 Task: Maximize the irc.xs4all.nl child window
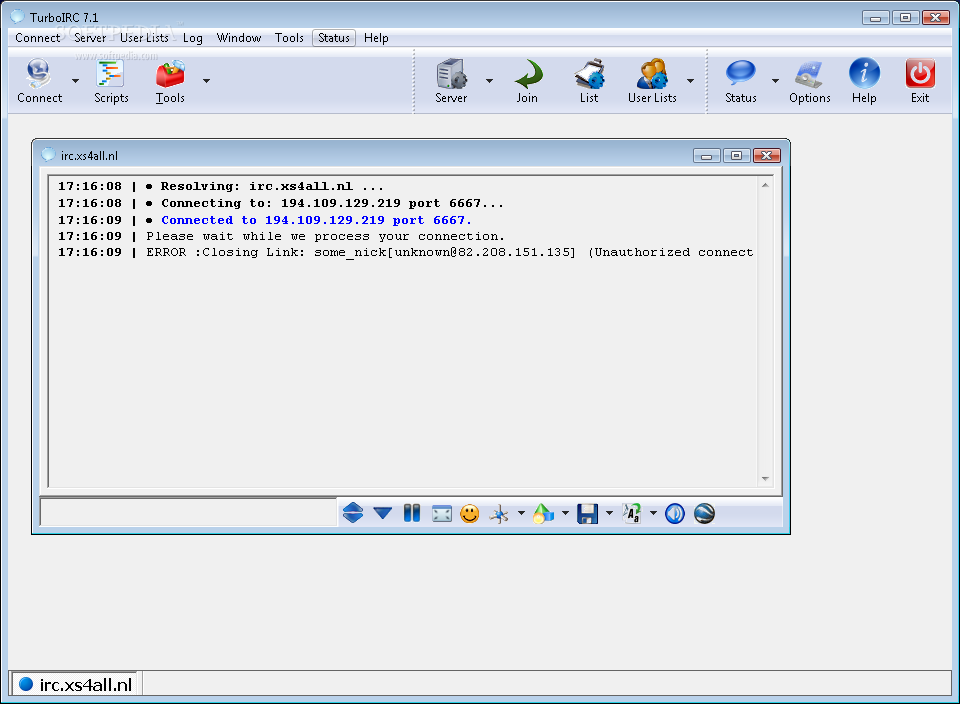[x=737, y=155]
